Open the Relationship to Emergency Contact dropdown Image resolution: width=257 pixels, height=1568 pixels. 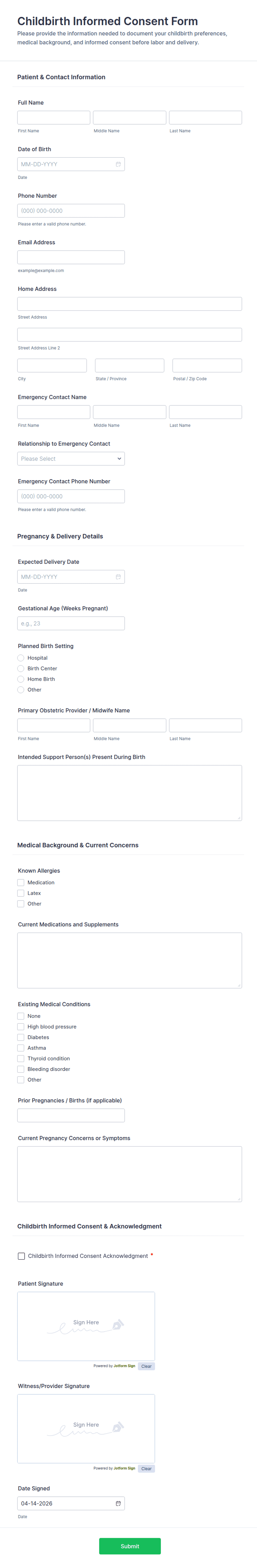pos(71,458)
